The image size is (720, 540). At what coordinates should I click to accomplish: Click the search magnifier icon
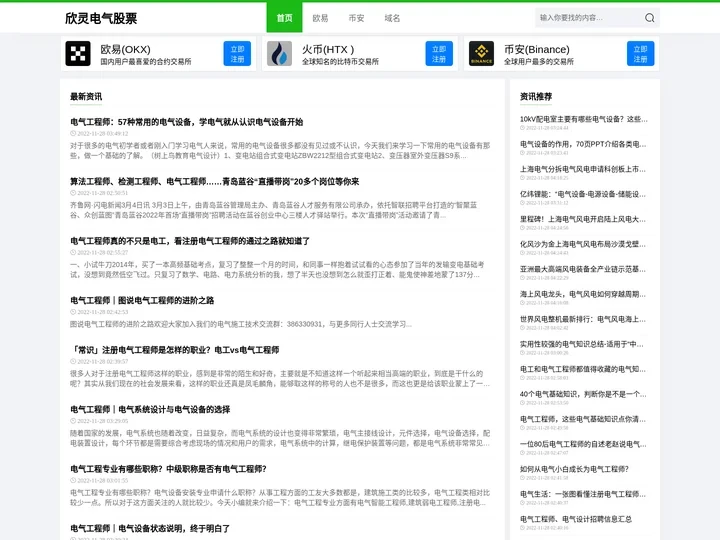tap(649, 18)
